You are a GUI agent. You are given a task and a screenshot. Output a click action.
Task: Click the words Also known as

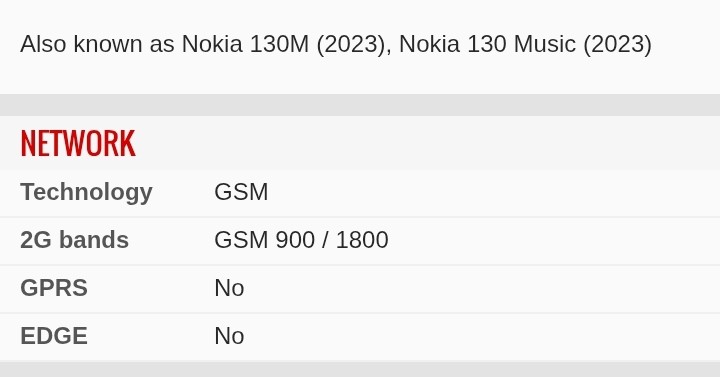(97, 44)
